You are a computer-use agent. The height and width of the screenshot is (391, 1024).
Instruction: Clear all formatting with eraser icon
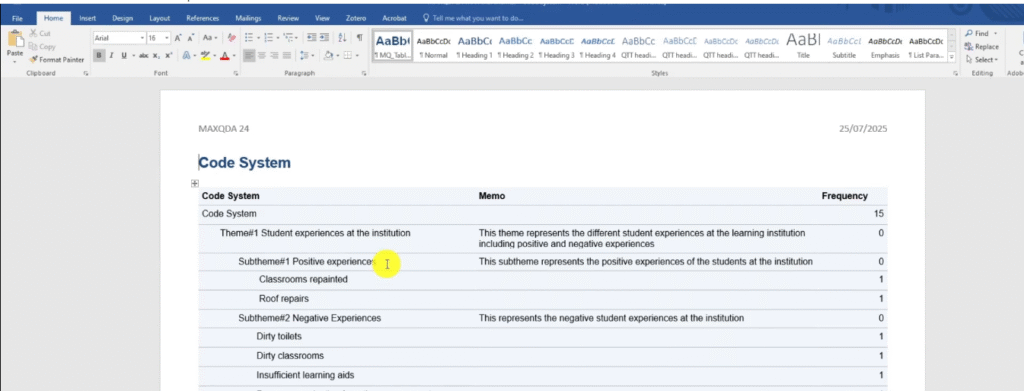pyautogui.click(x=231, y=38)
